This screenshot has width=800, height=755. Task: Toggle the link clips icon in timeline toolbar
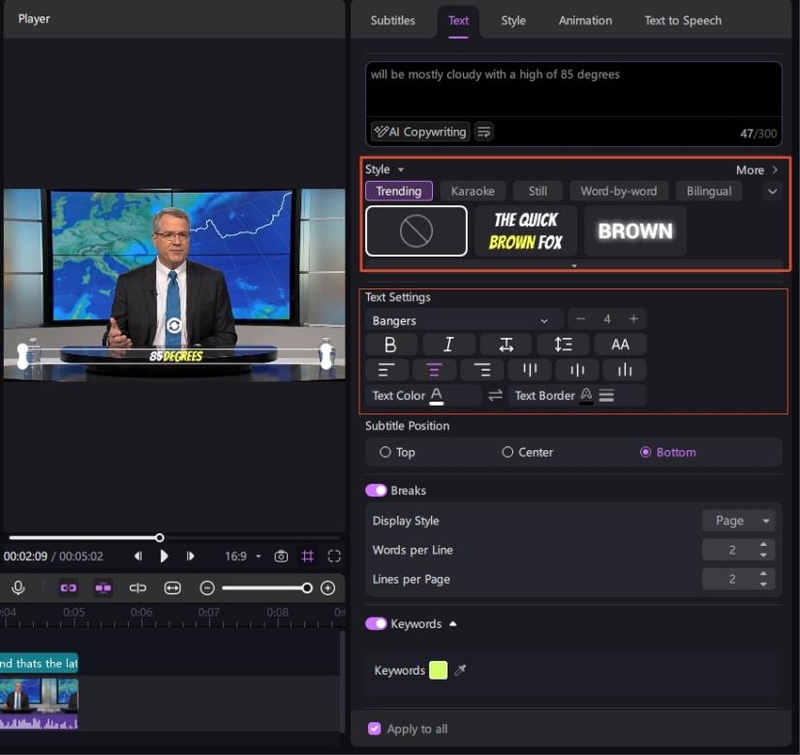pyautogui.click(x=68, y=588)
